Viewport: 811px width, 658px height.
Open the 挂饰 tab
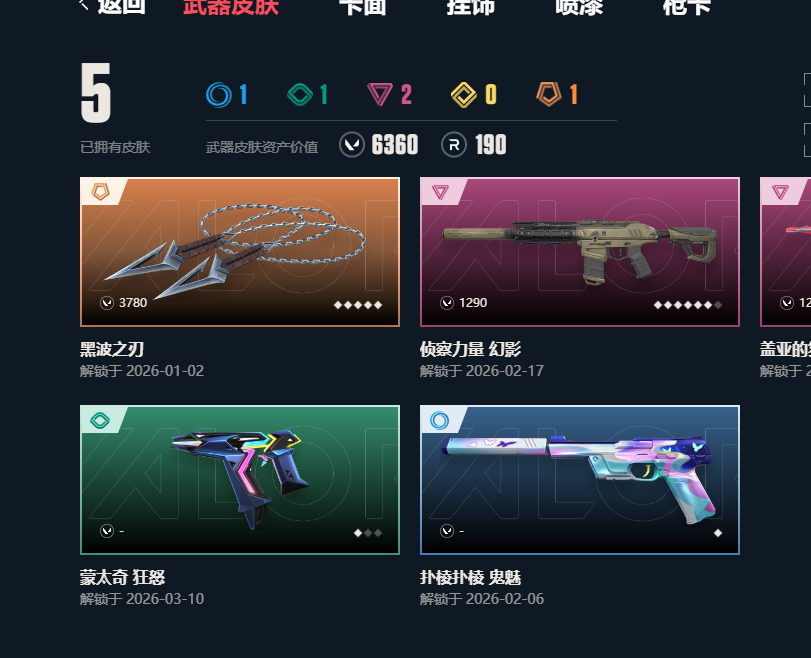471,7
